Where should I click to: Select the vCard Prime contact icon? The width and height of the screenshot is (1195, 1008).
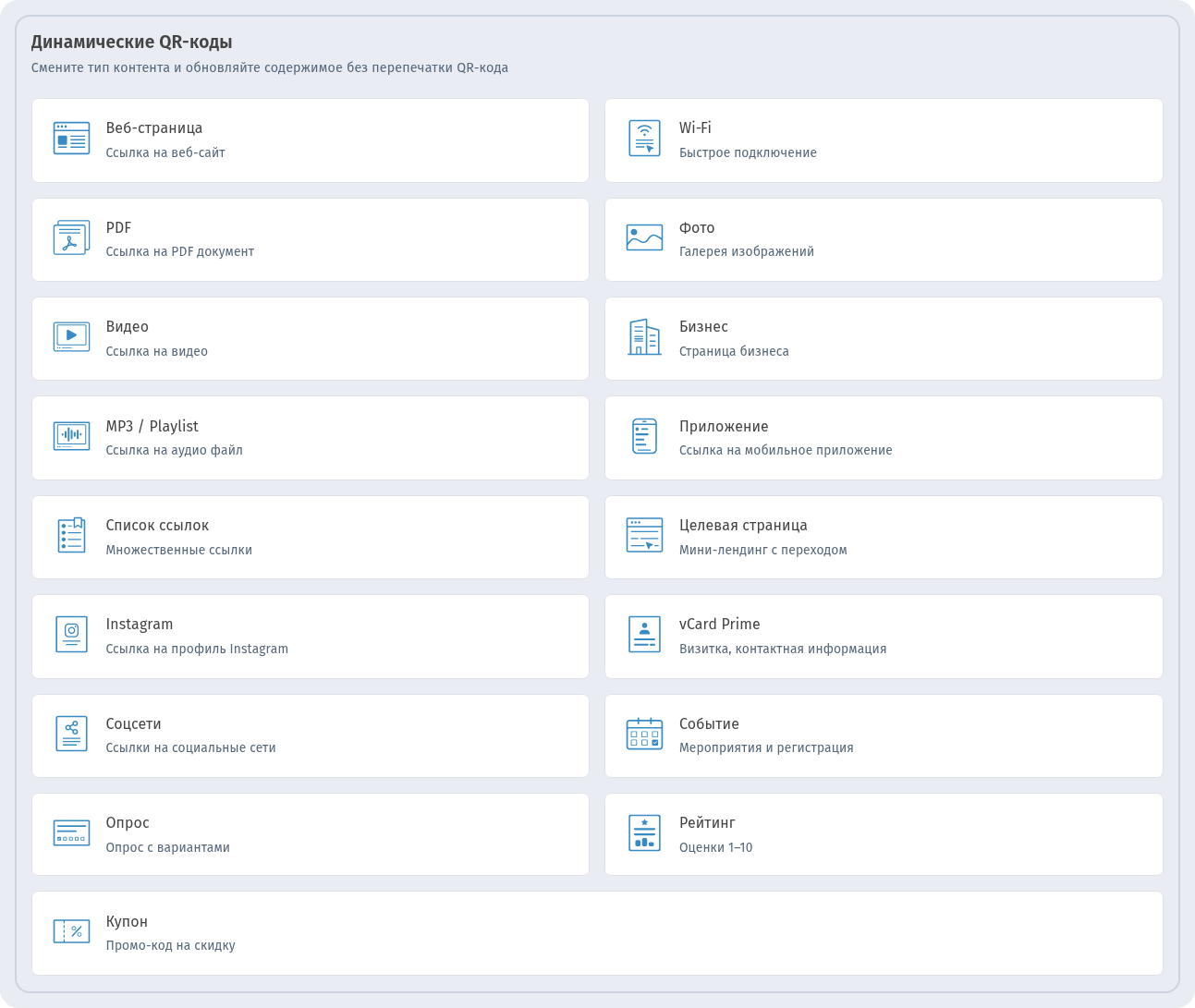(644, 635)
